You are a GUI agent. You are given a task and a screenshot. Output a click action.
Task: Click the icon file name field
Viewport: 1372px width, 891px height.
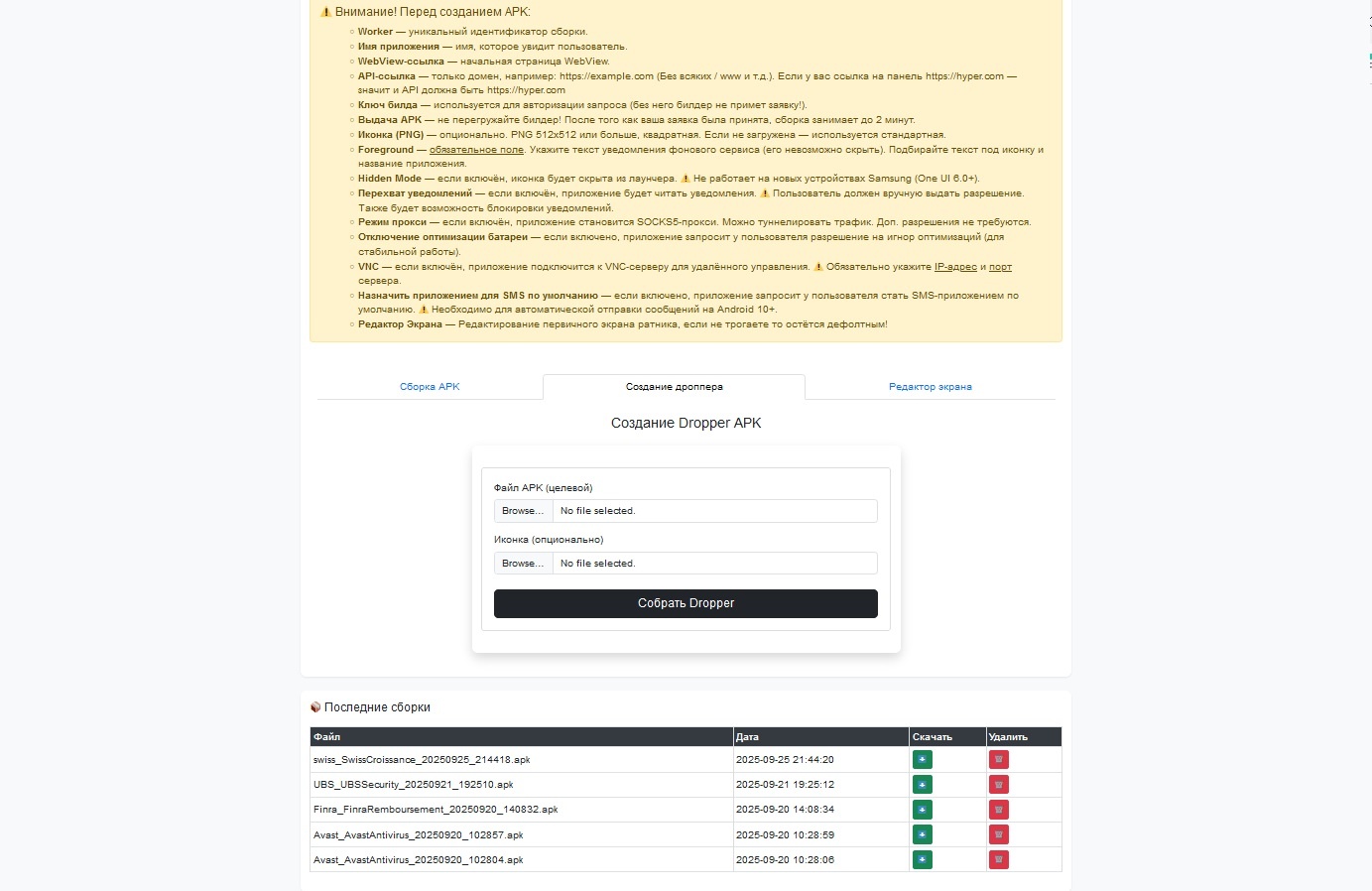click(x=714, y=564)
